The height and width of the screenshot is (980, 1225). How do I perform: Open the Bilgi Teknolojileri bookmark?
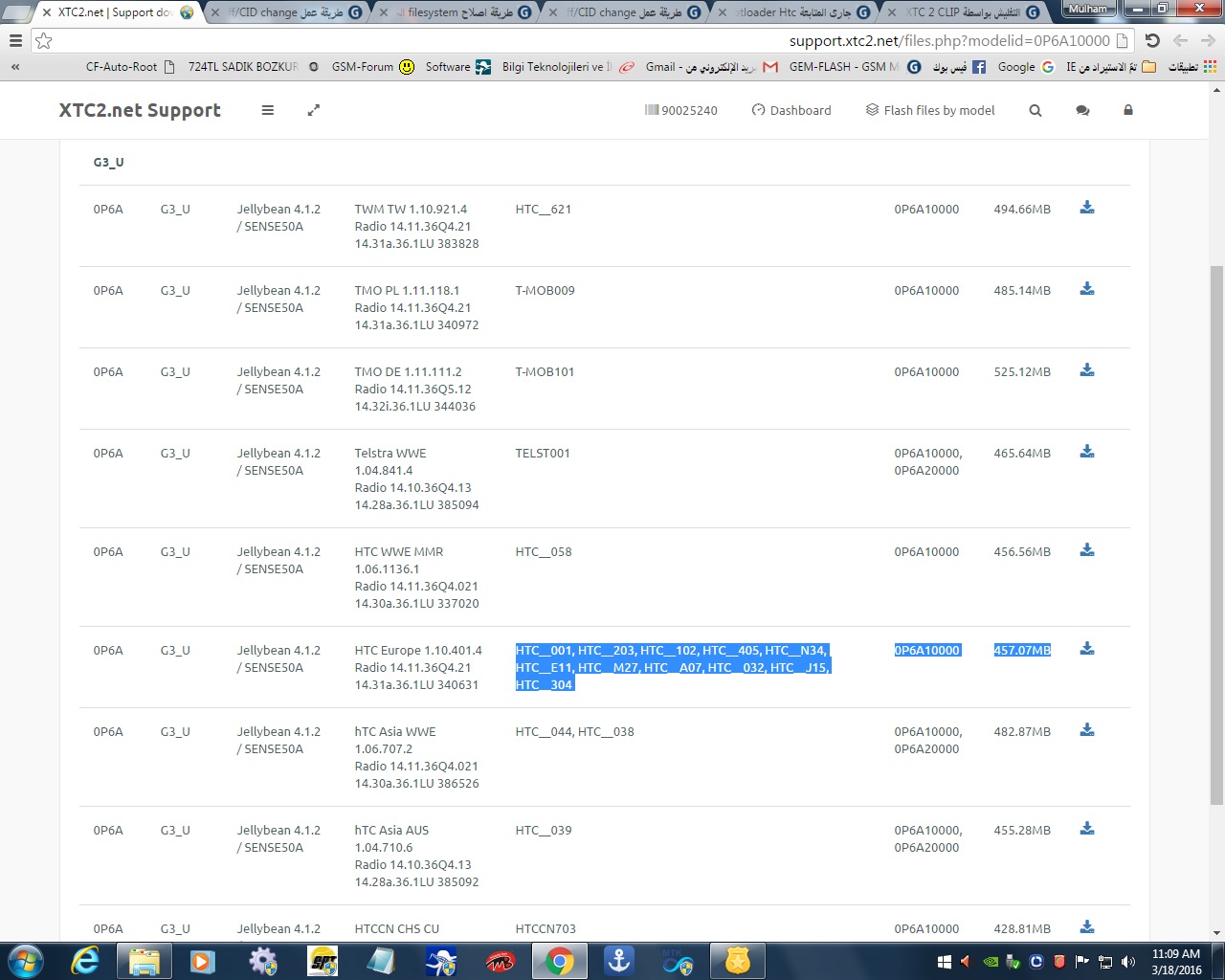[568, 67]
